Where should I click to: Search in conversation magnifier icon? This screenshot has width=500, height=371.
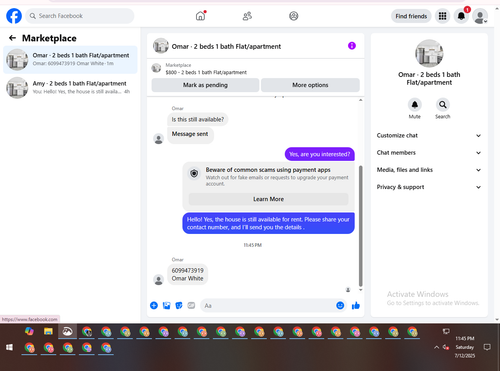click(x=442, y=105)
